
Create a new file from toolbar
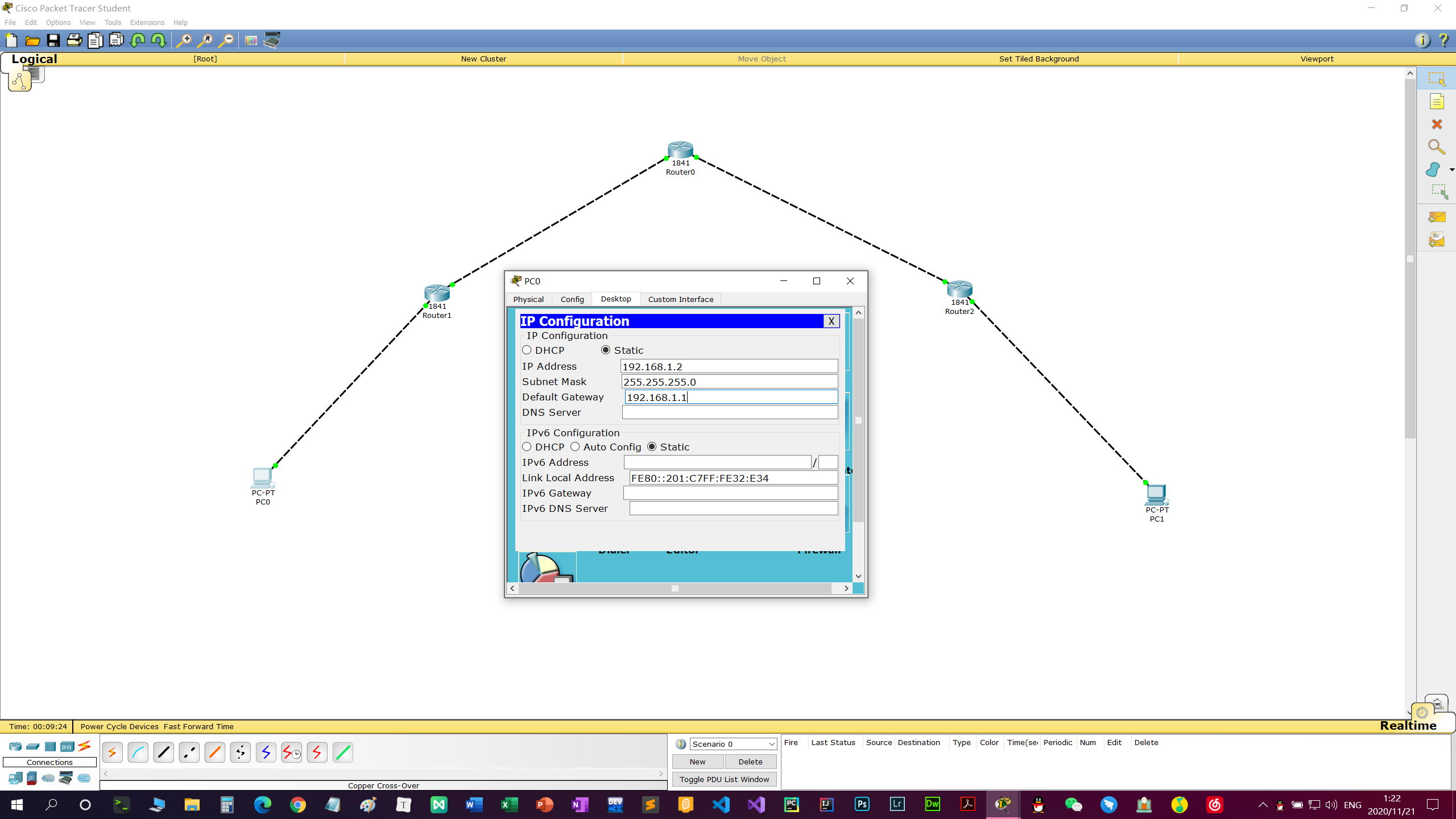click(11, 40)
